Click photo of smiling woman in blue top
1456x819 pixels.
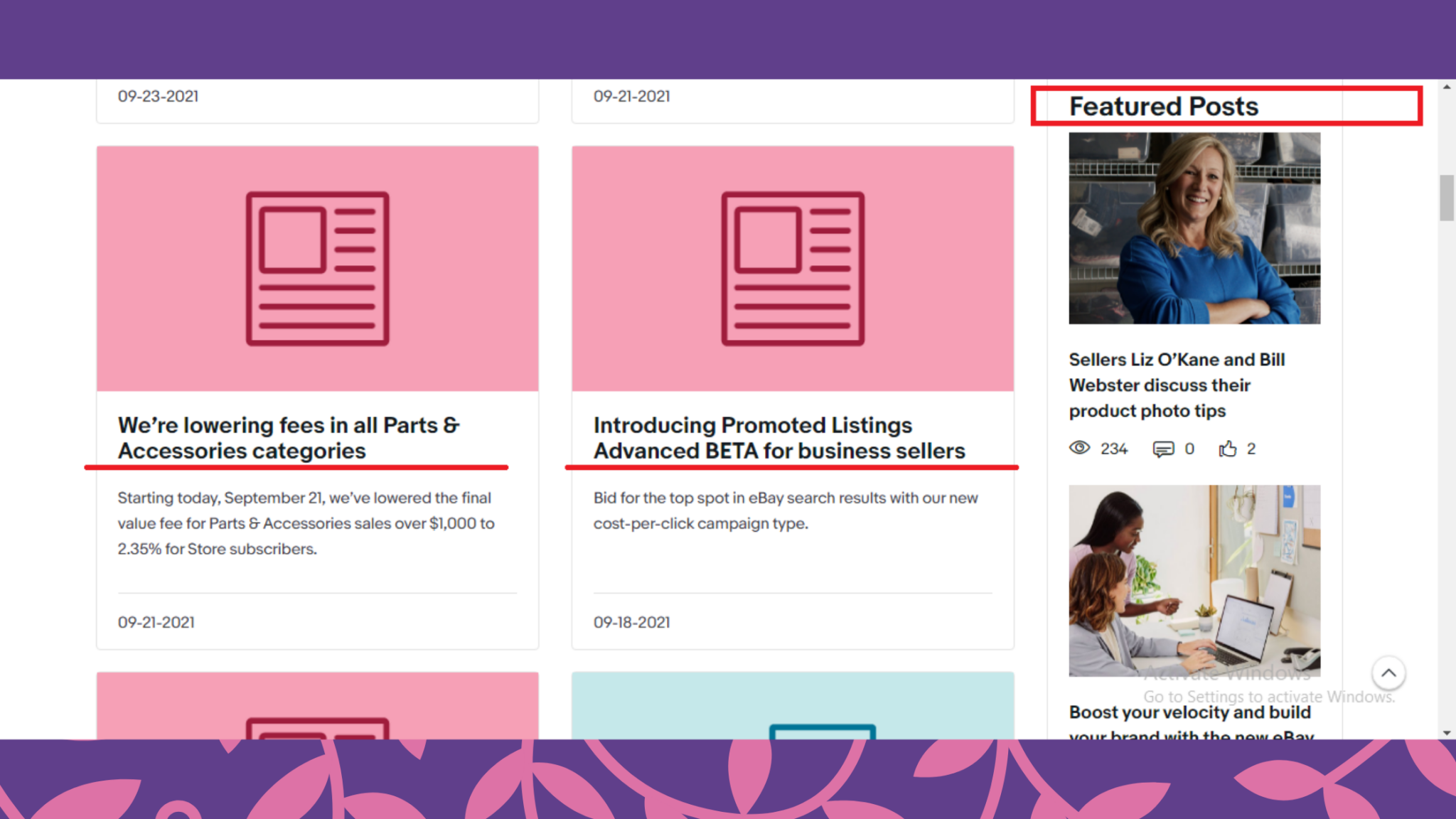(x=1194, y=228)
